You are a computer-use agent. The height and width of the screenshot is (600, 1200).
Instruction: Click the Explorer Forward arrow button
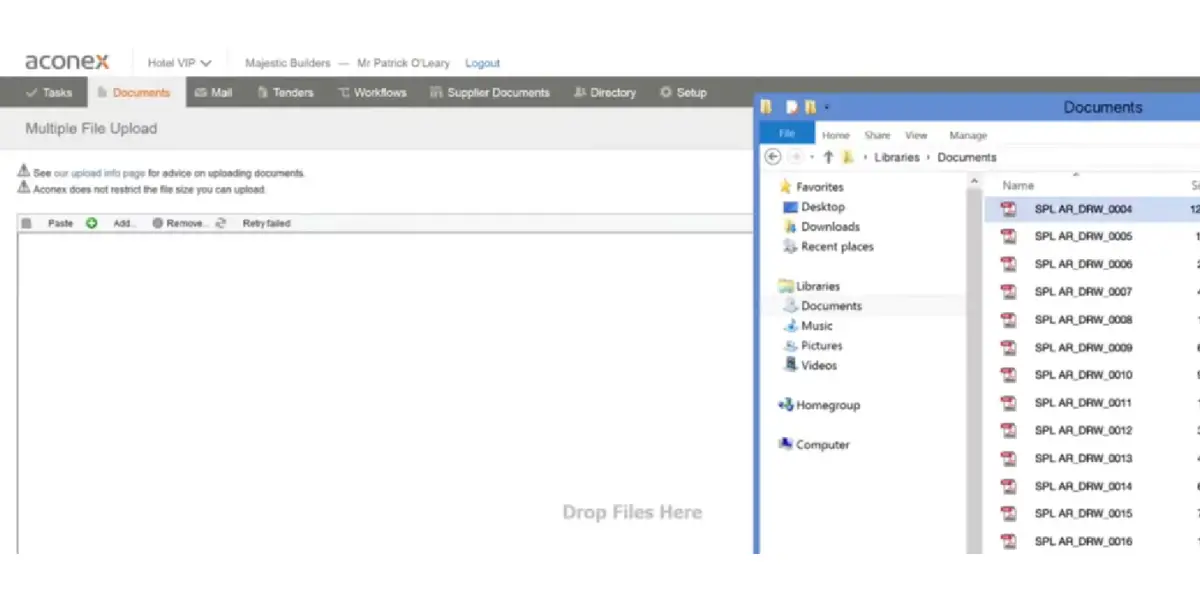[x=796, y=157]
